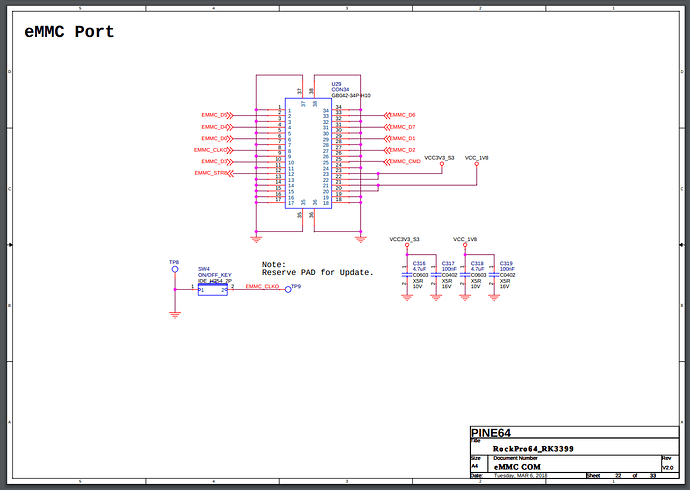Click the TP8 test point circle
The image size is (690, 490).
175,269
